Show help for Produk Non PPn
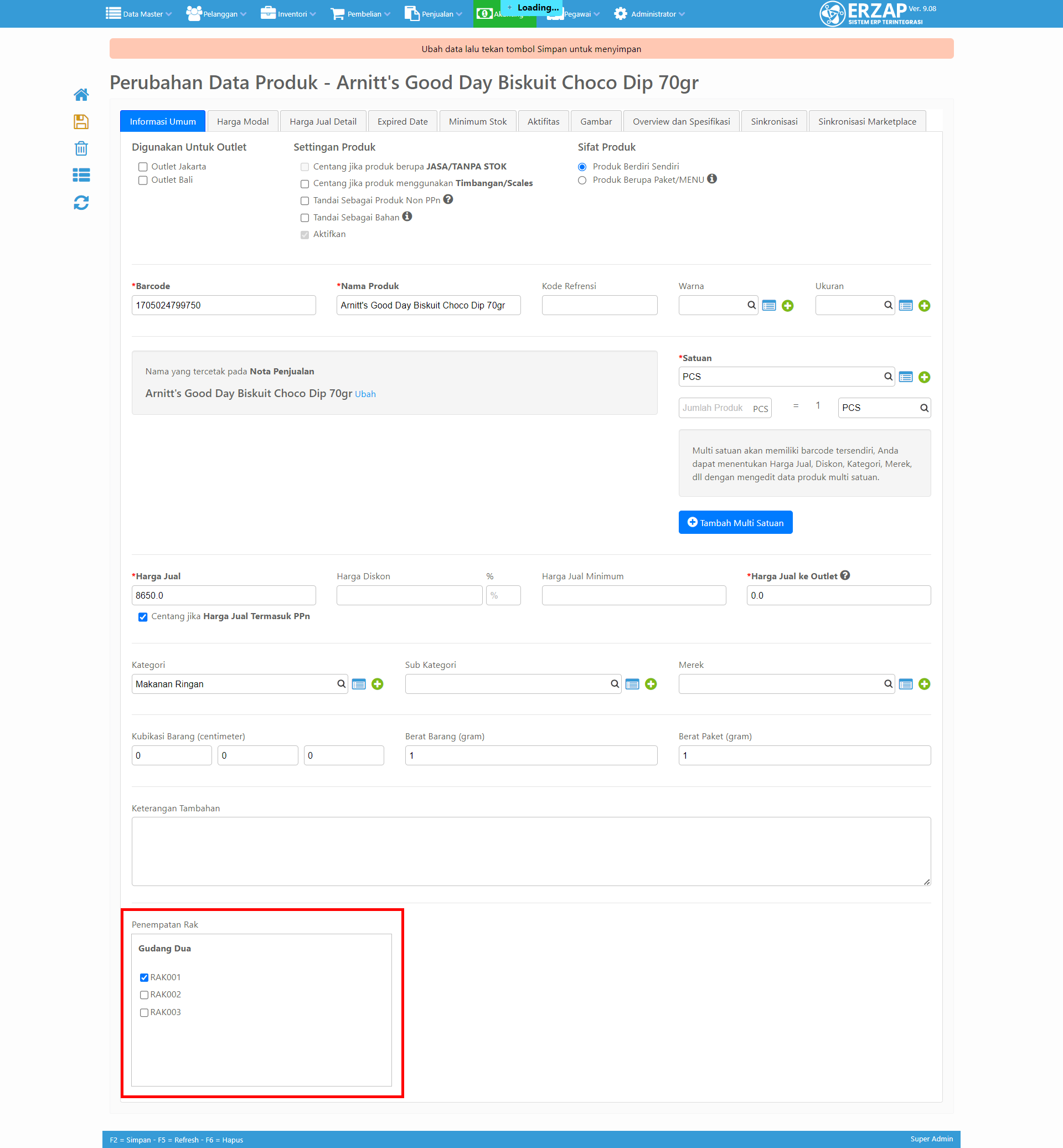Screen dimensions: 1063x1148 click(x=448, y=200)
